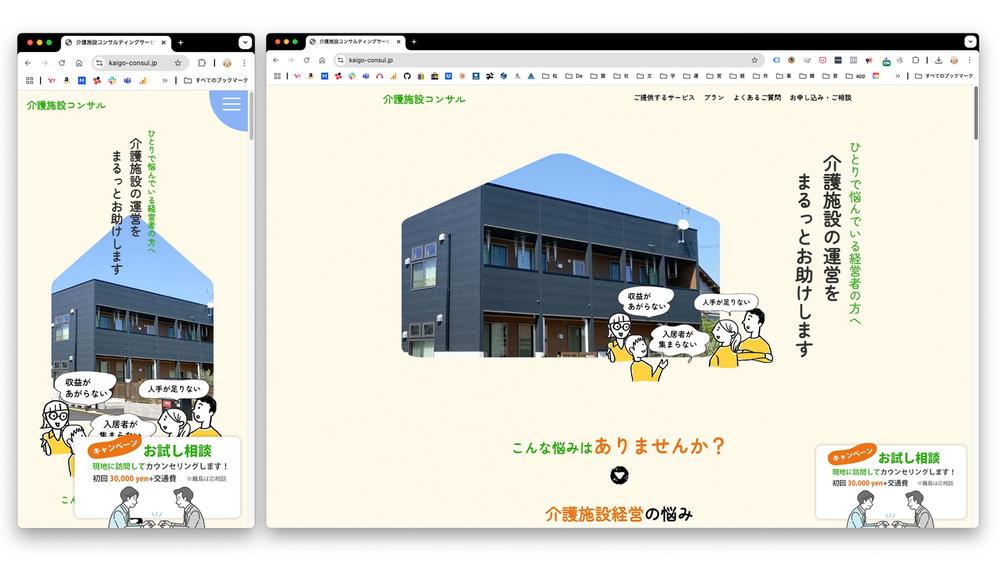Click the profile avatar in the wide window
This screenshot has width=999, height=569.
point(954,60)
